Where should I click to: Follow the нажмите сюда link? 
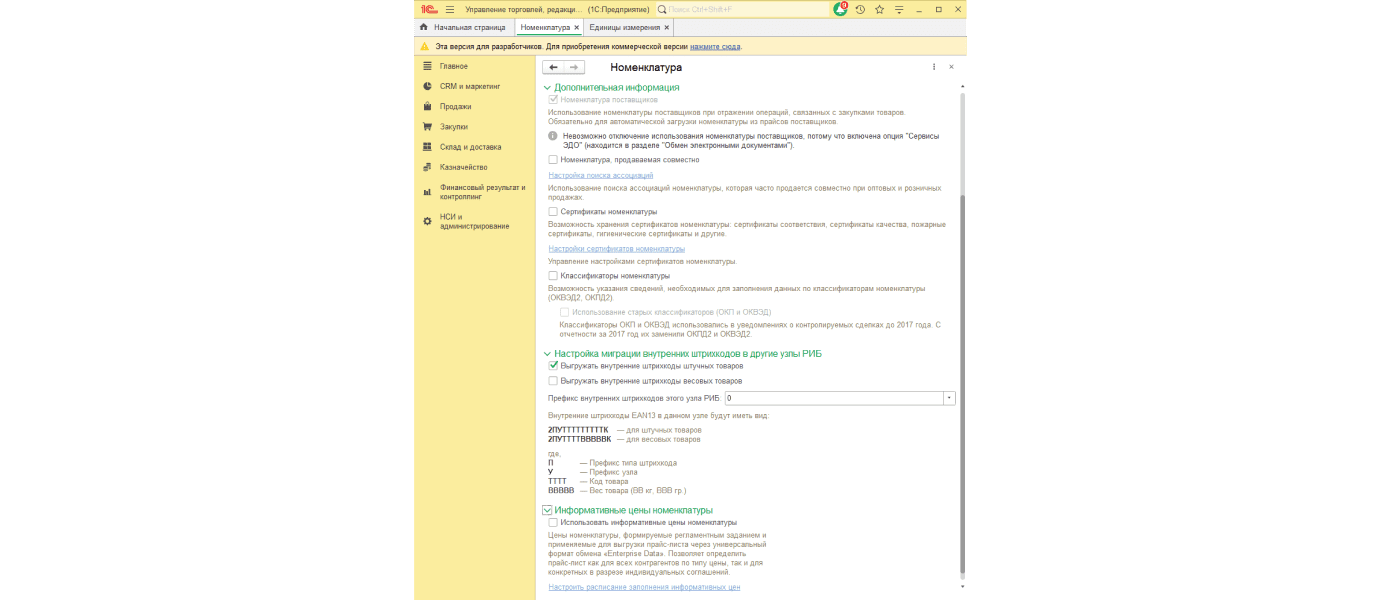click(715, 46)
